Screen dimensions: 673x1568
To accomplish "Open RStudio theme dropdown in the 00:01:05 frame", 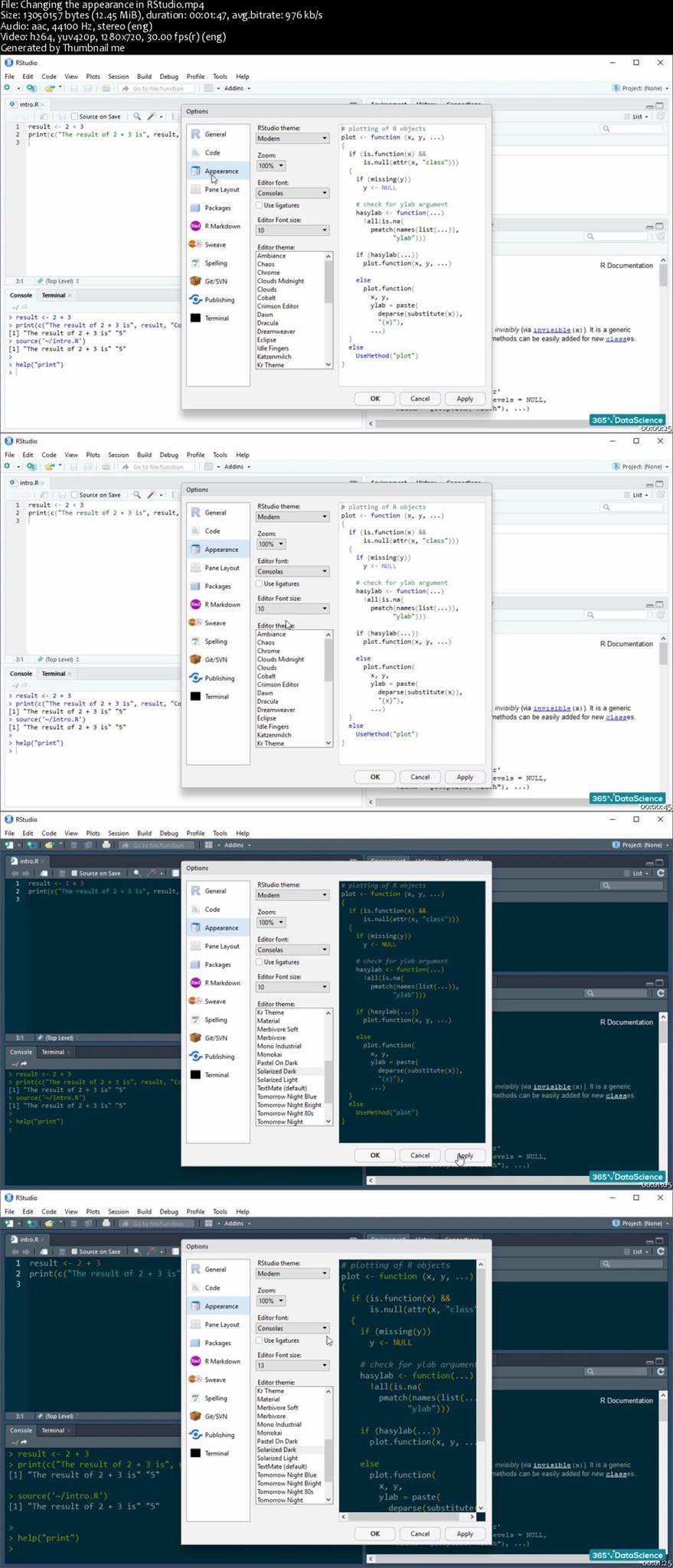I will click(292, 895).
